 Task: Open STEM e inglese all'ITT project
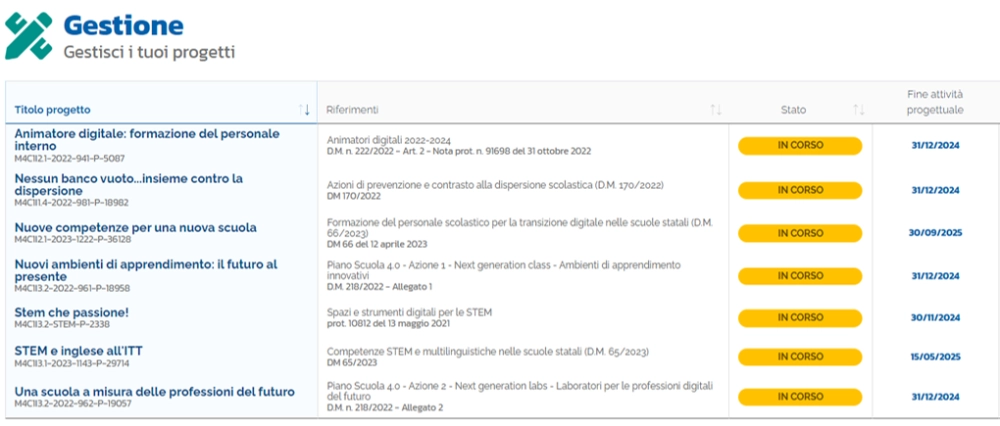87,350
